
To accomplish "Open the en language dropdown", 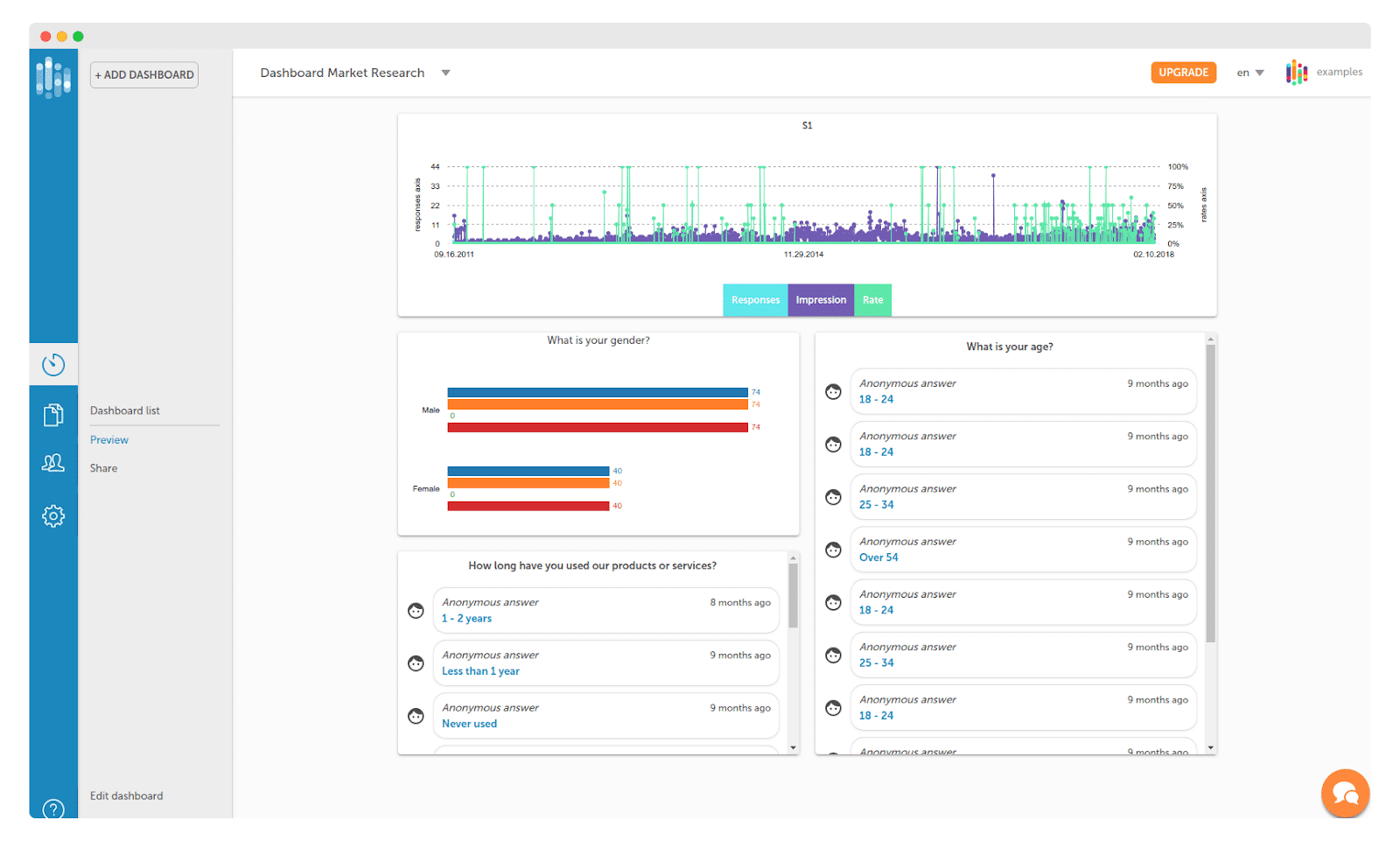I will tap(1250, 73).
